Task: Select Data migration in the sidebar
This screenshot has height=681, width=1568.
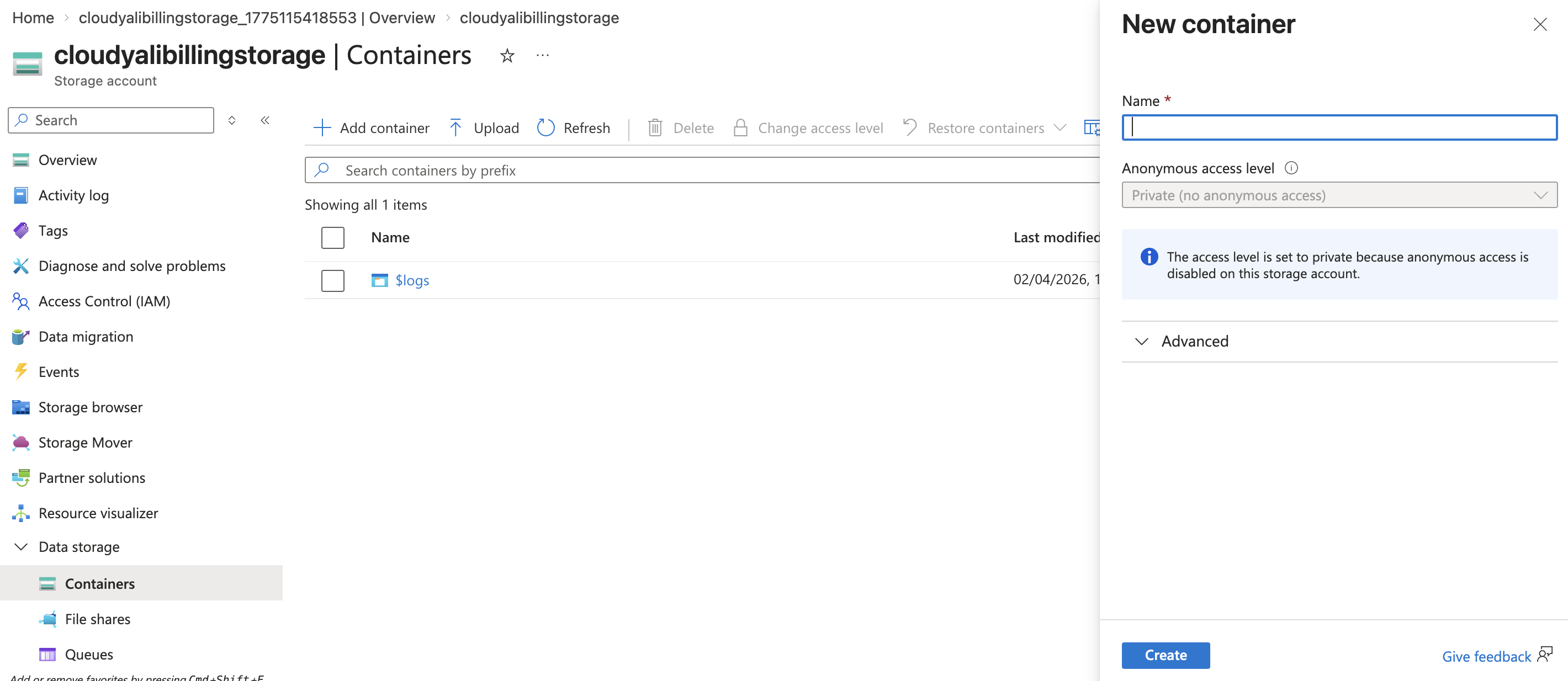Action: click(x=86, y=336)
